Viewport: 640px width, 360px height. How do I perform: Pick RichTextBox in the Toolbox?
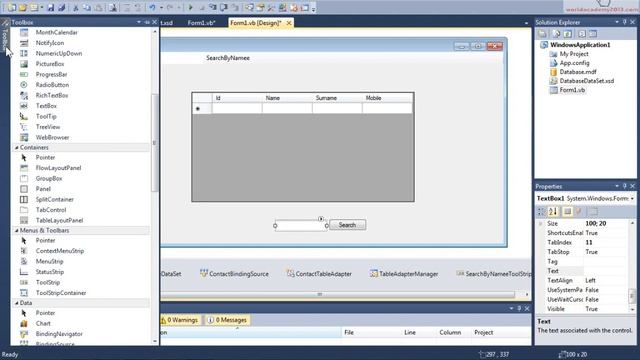[52, 95]
